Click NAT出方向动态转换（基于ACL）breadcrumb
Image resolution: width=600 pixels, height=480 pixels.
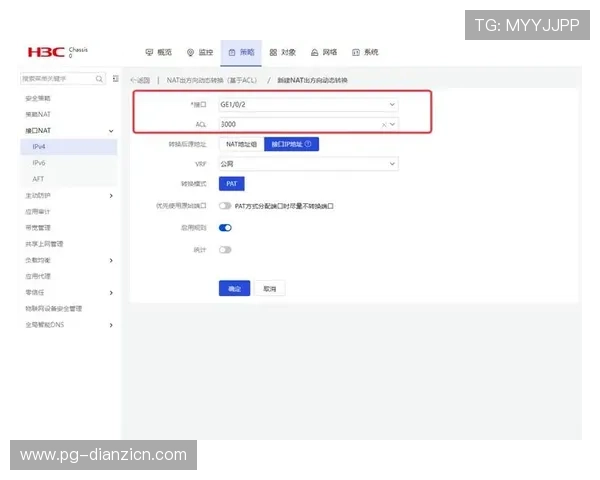(212, 80)
